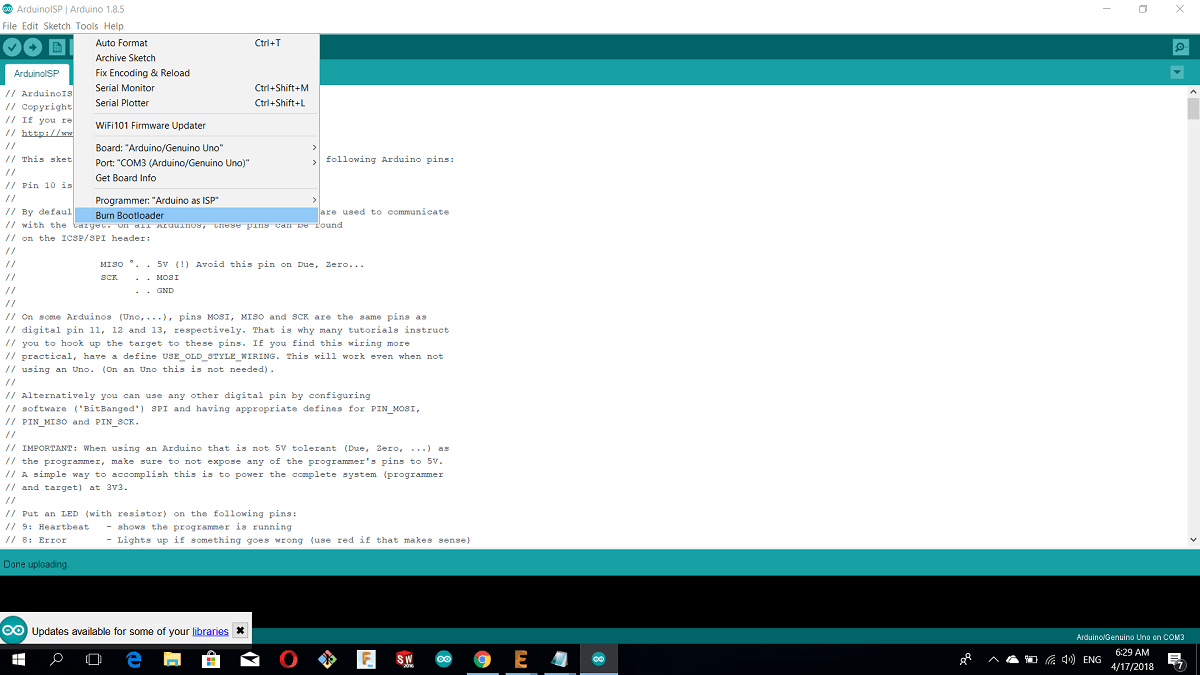Click the scrollbar up arrow in editor

[x=1193, y=91]
